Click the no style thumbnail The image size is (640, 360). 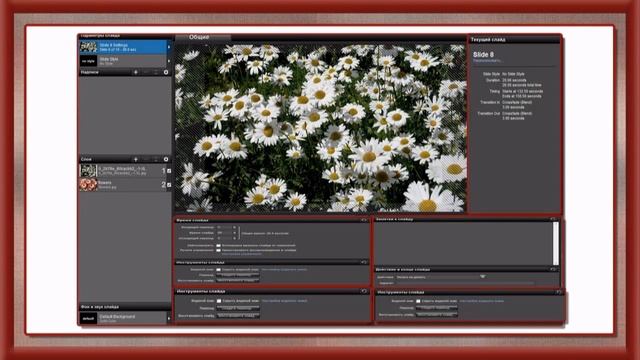[89, 61]
